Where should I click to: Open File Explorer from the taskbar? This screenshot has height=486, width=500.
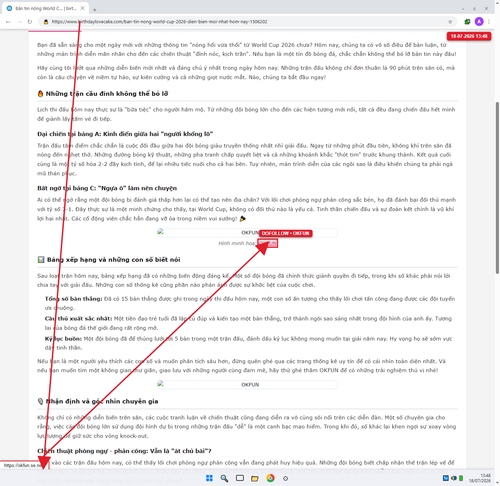click(x=255, y=478)
